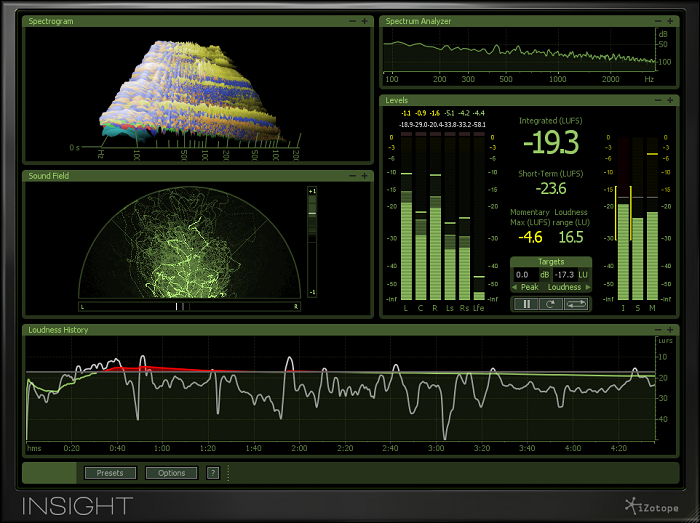Toggle the loop button in Levels
Image resolution: width=700 pixels, height=523 pixels.
click(576, 303)
